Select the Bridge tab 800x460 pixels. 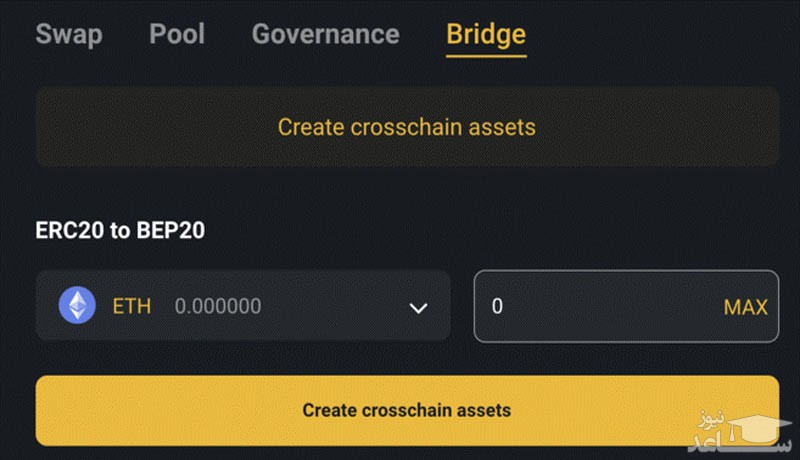point(486,34)
